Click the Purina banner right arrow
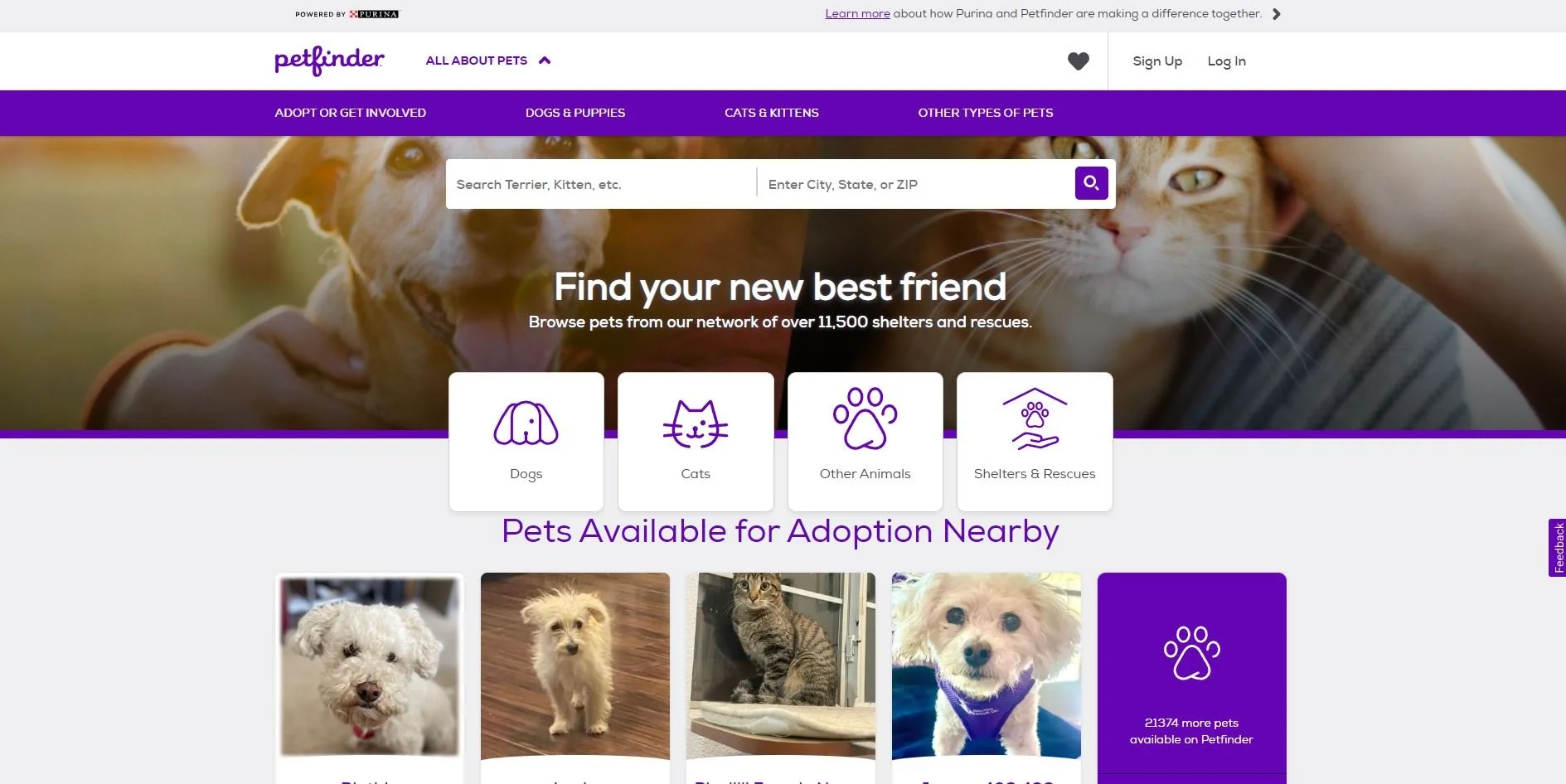Screen dimensions: 1566x784 (1277, 14)
